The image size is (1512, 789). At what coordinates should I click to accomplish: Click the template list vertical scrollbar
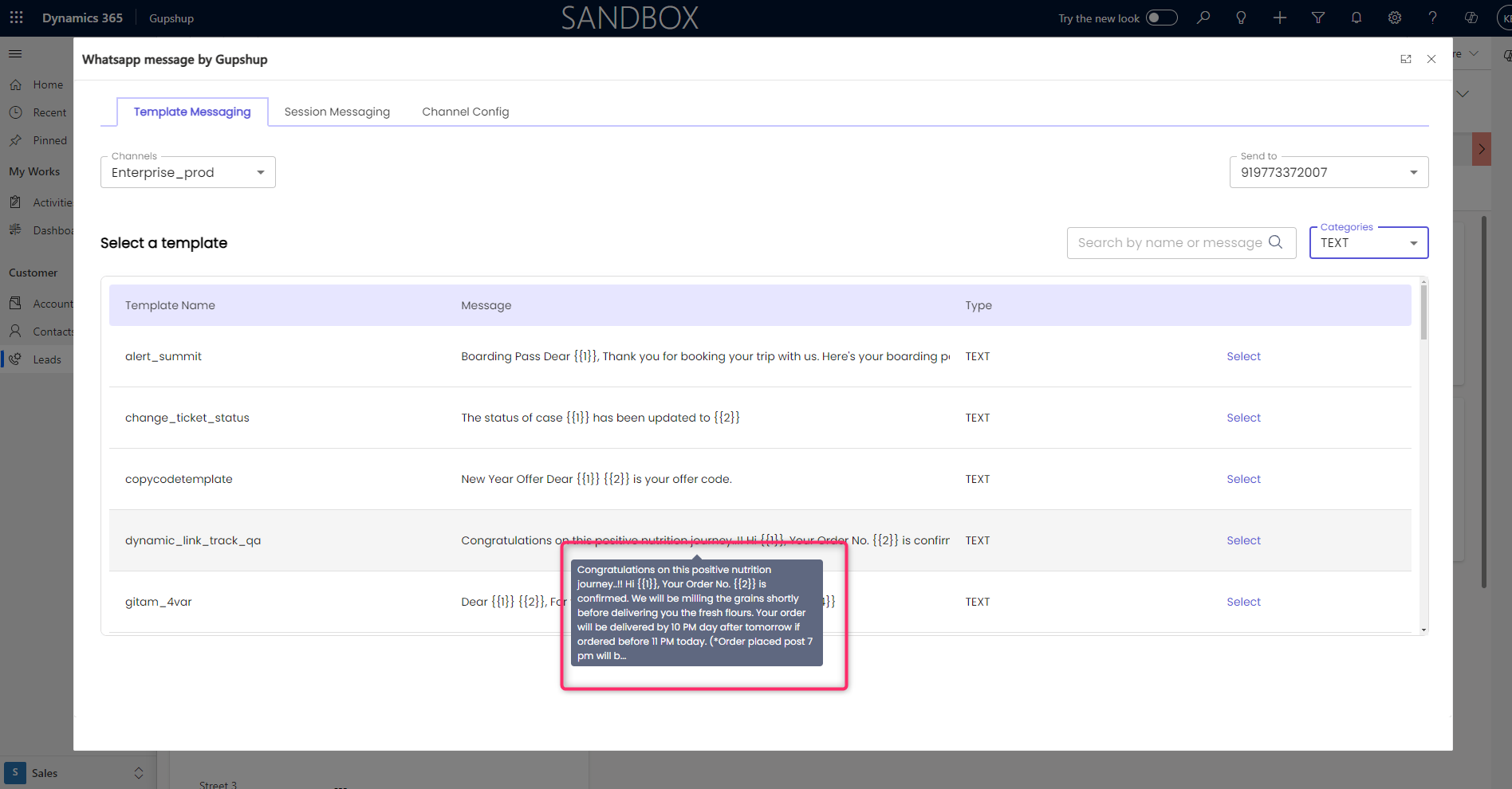coord(1423,312)
